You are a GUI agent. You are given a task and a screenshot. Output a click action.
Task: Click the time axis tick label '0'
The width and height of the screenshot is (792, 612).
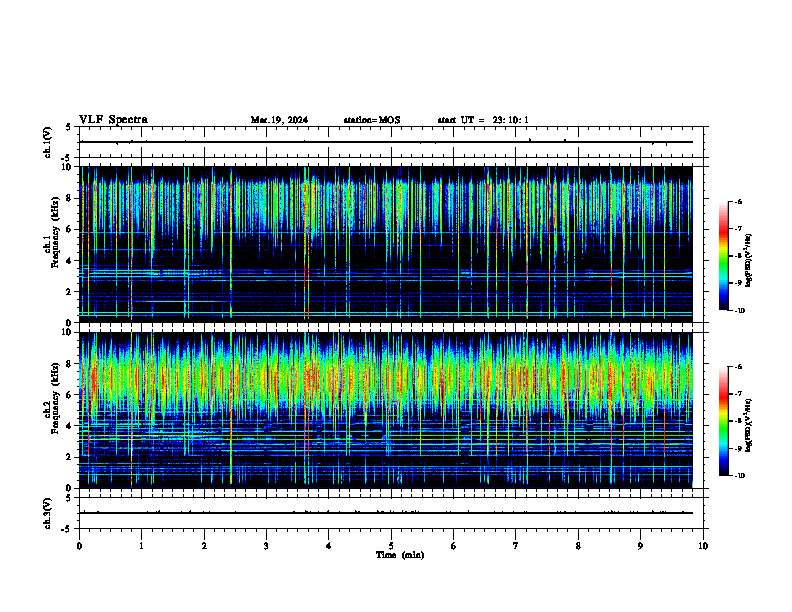pyautogui.click(x=79, y=546)
